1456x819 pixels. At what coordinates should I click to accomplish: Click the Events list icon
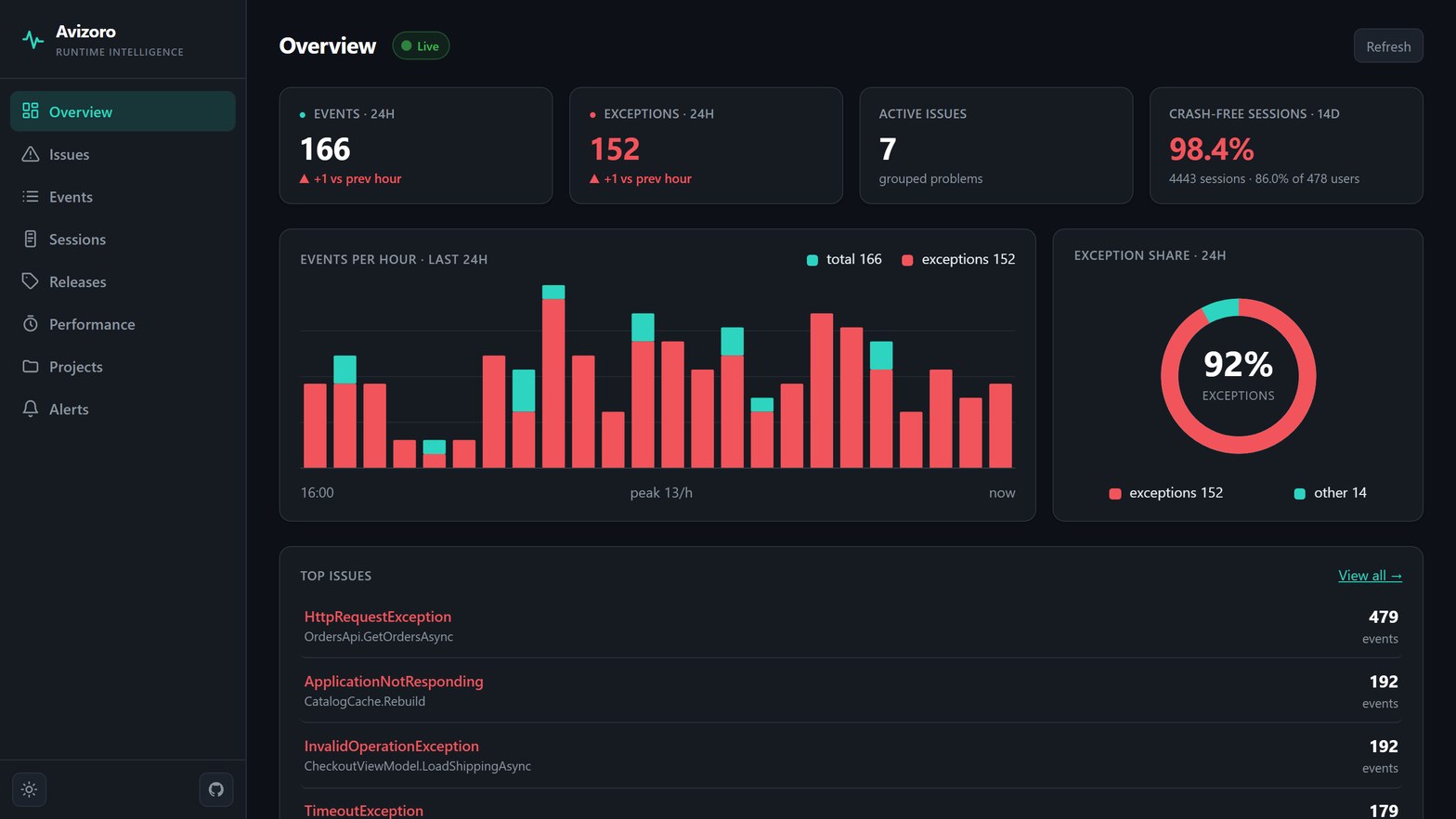point(31,197)
